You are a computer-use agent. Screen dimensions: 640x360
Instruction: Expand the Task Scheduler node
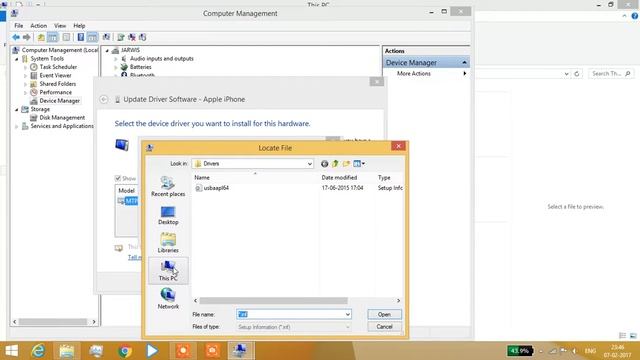(25, 67)
